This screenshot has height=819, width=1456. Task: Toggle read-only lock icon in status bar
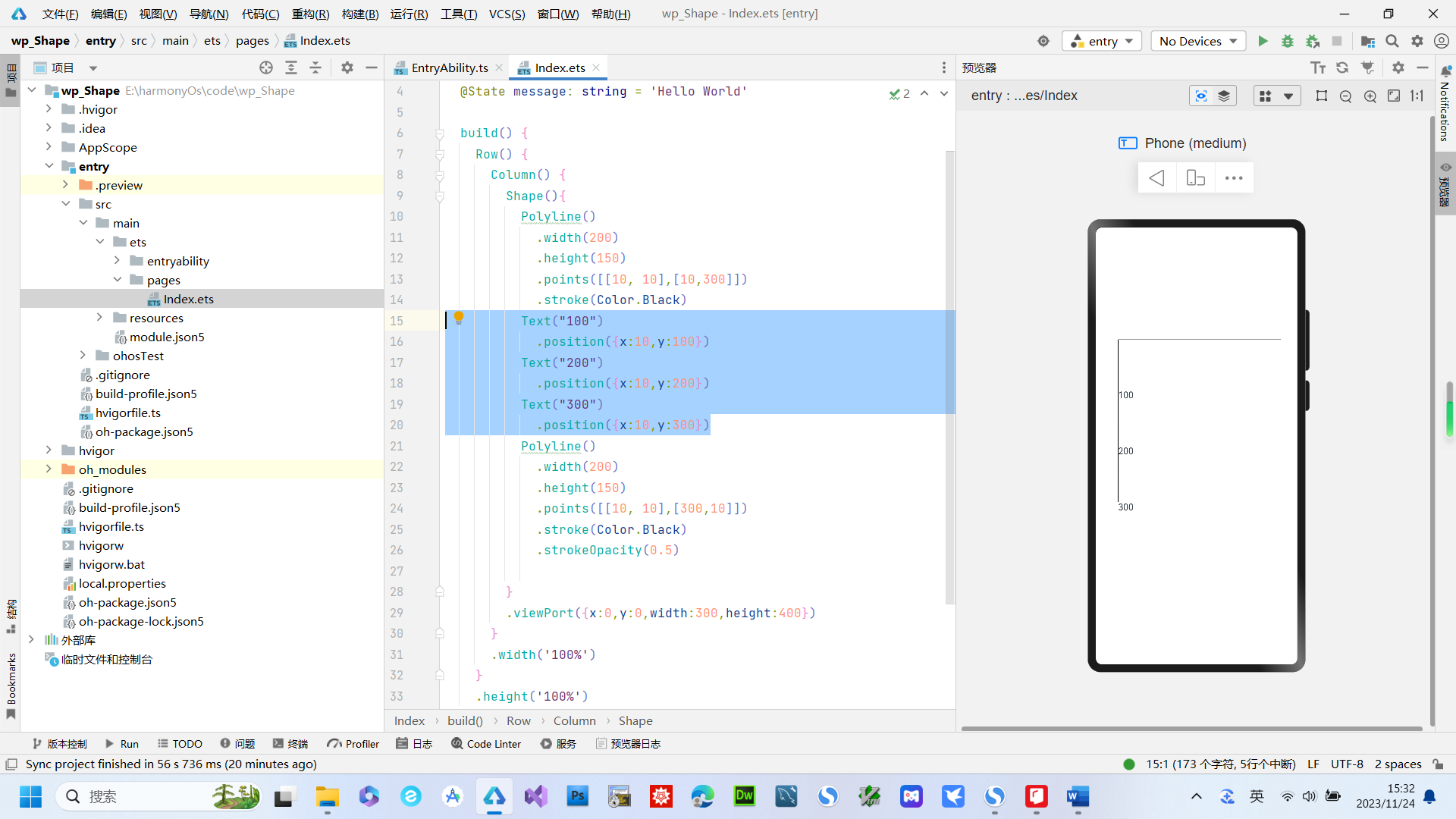point(1438,764)
